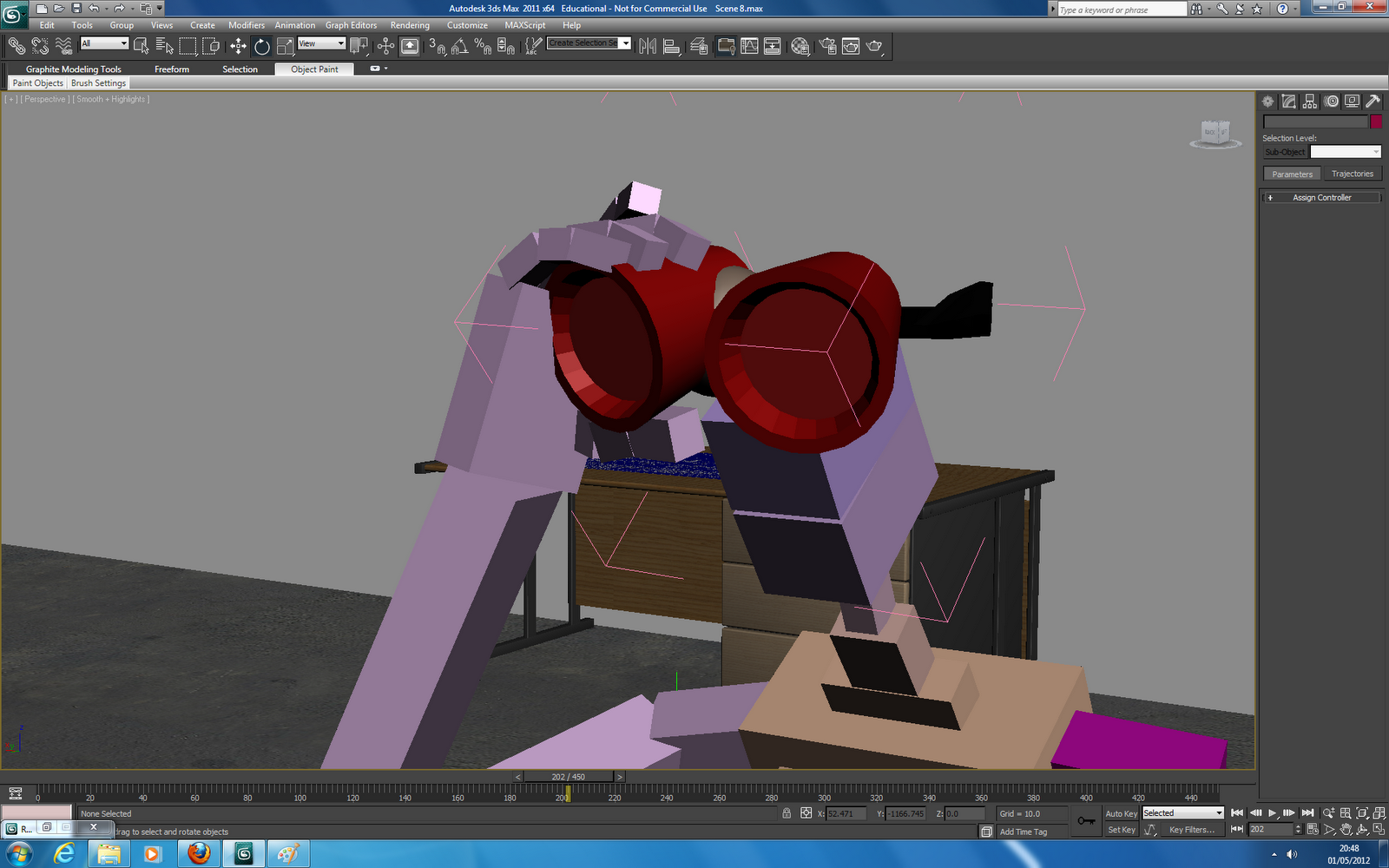This screenshot has height=868, width=1389.
Task: Select the Select and Rotate tool
Action: 260,46
